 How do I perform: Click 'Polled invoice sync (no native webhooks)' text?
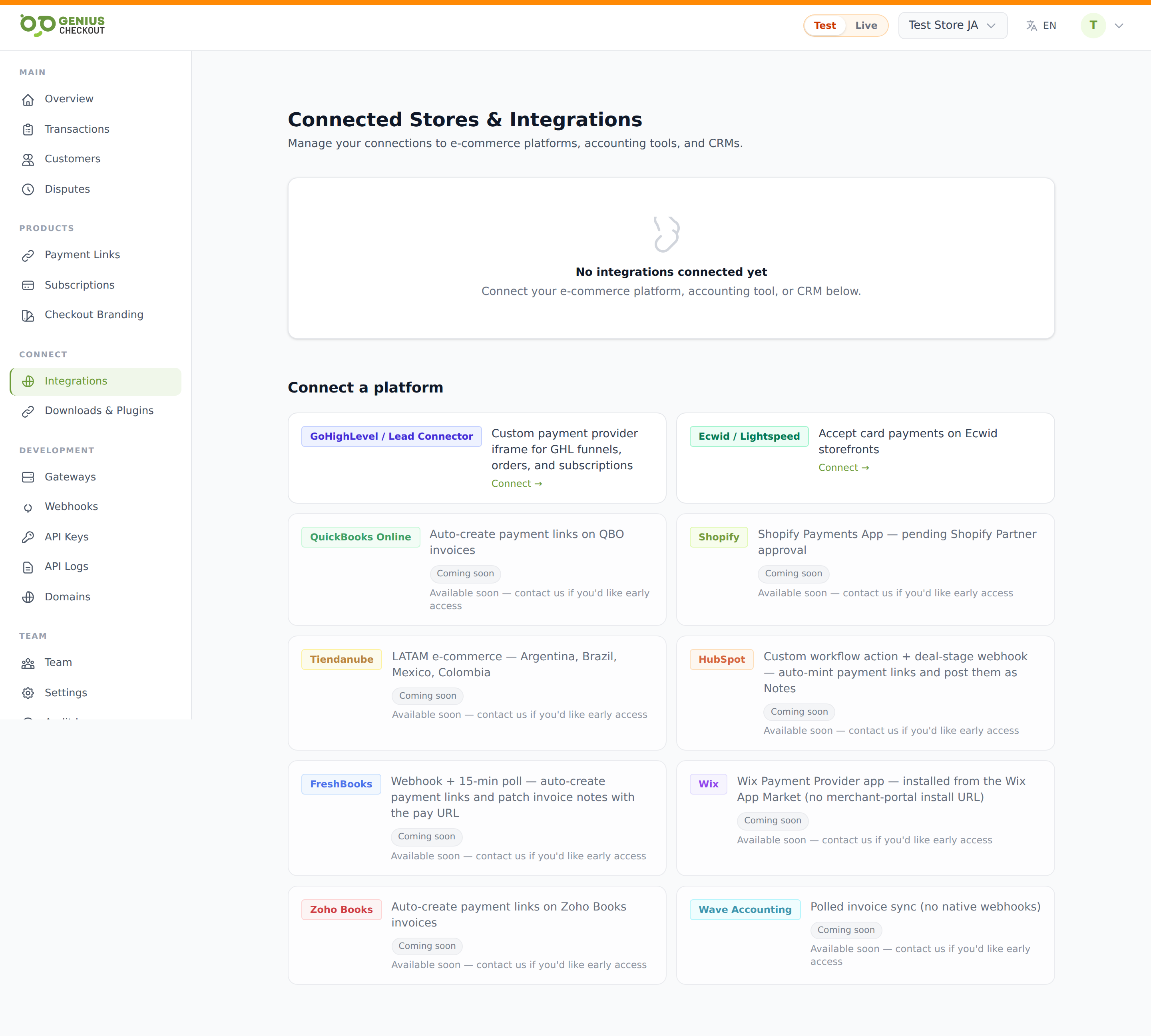[926, 907]
